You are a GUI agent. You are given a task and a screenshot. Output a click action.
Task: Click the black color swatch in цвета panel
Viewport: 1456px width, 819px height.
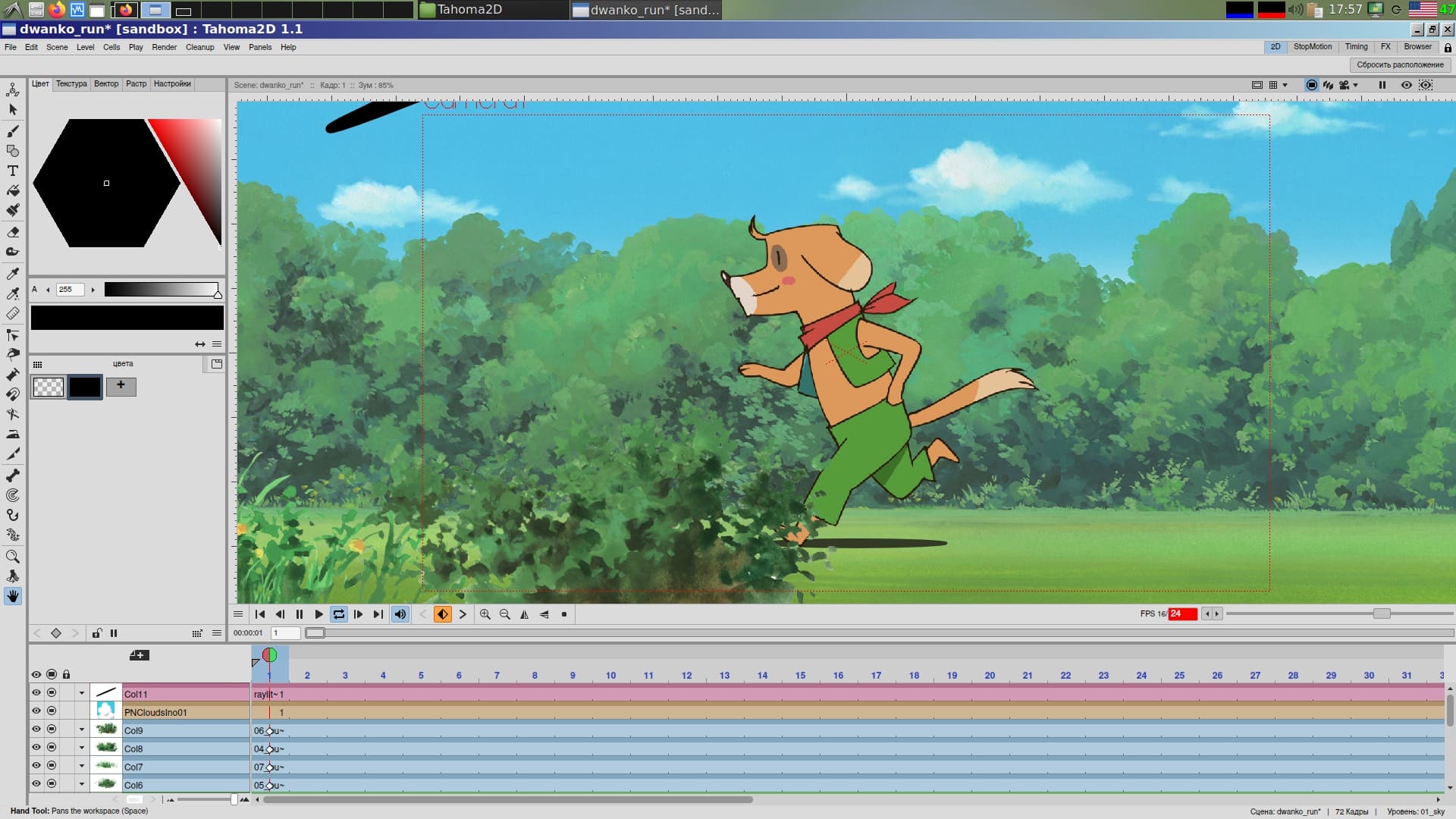pos(84,387)
